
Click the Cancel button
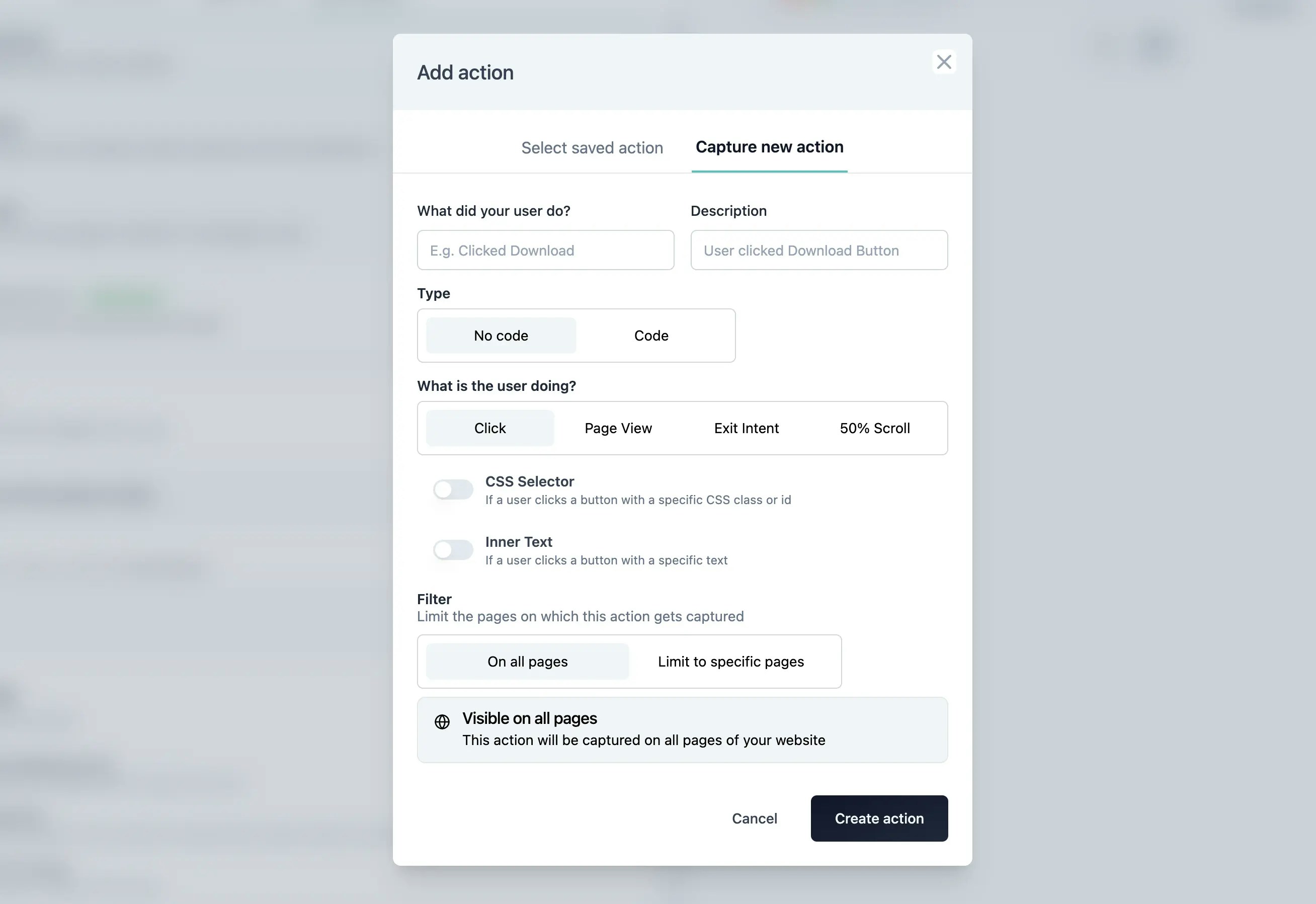click(754, 818)
